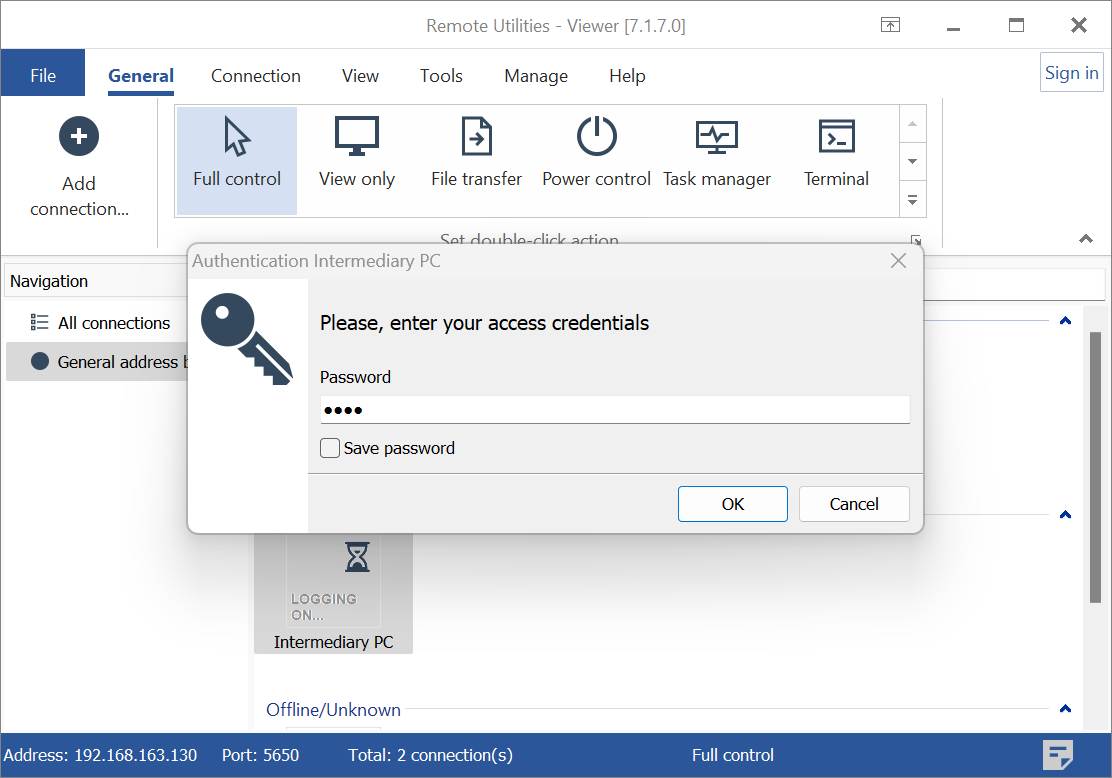Screen dimensions: 1112x778
Task: Collapse the ribbon with the chevron
Action: coord(1085,239)
